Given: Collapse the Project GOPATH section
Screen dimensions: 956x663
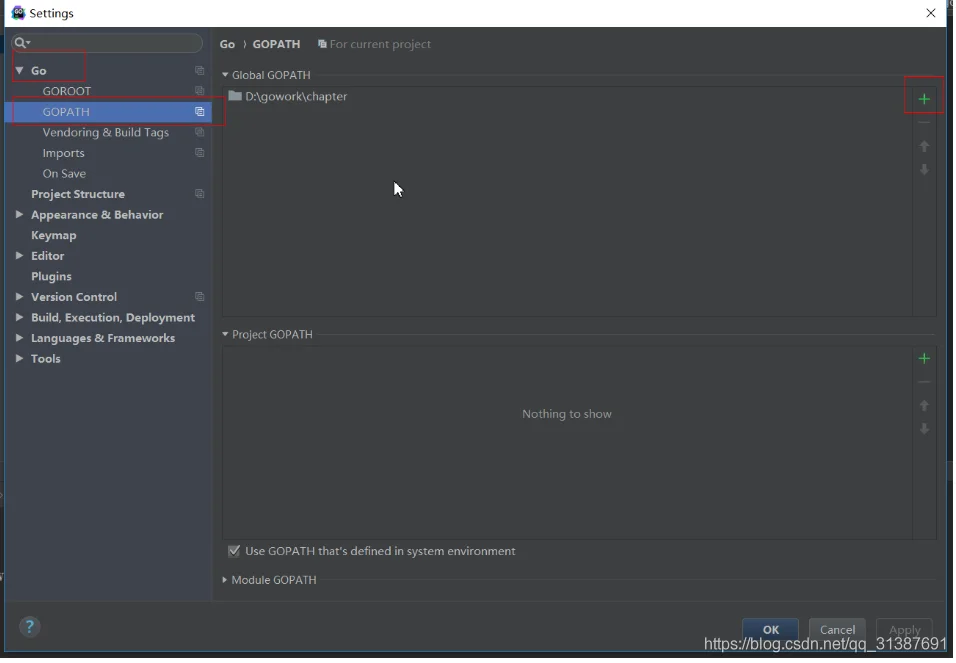Looking at the screenshot, I should coord(225,335).
